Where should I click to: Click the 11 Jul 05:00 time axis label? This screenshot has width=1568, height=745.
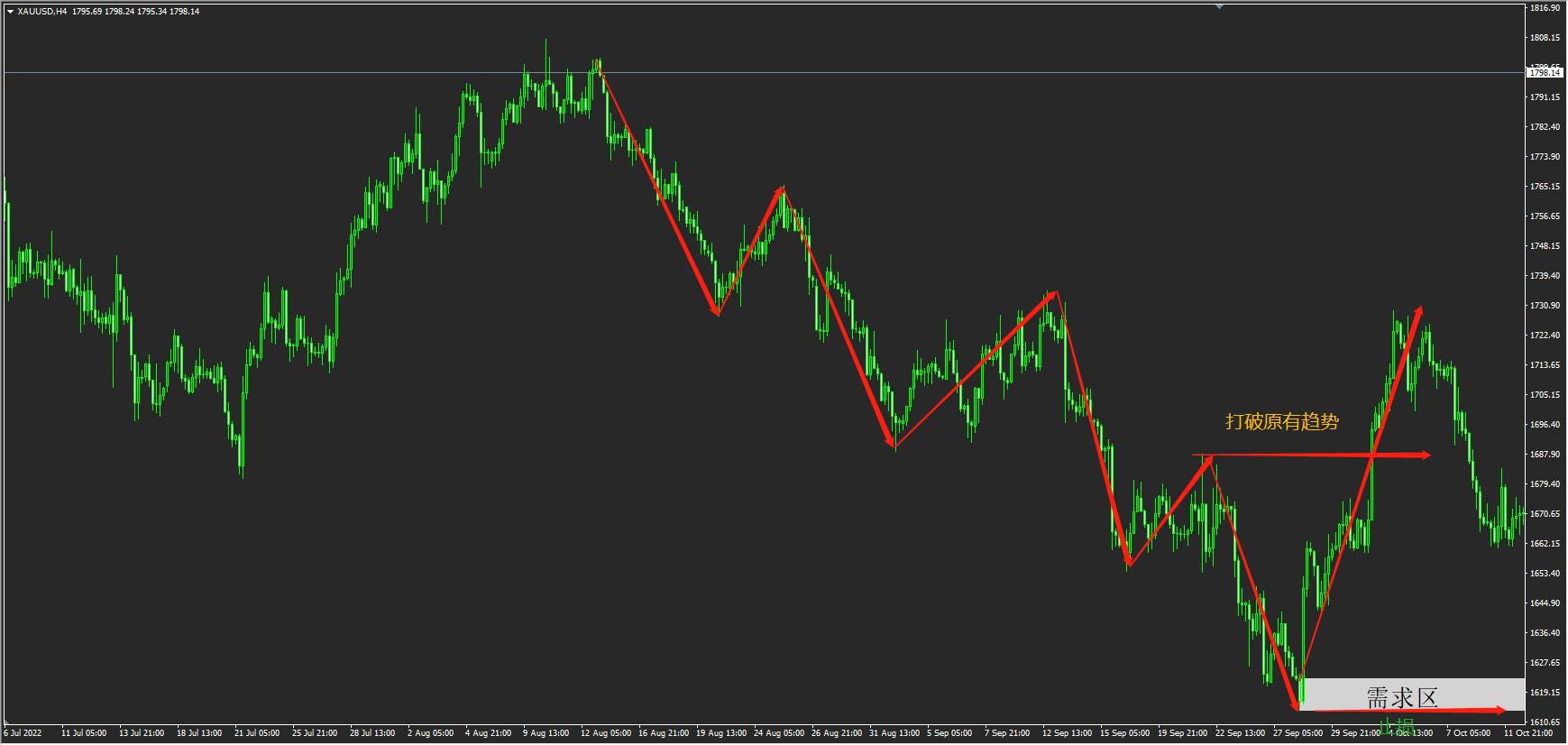coord(84,734)
